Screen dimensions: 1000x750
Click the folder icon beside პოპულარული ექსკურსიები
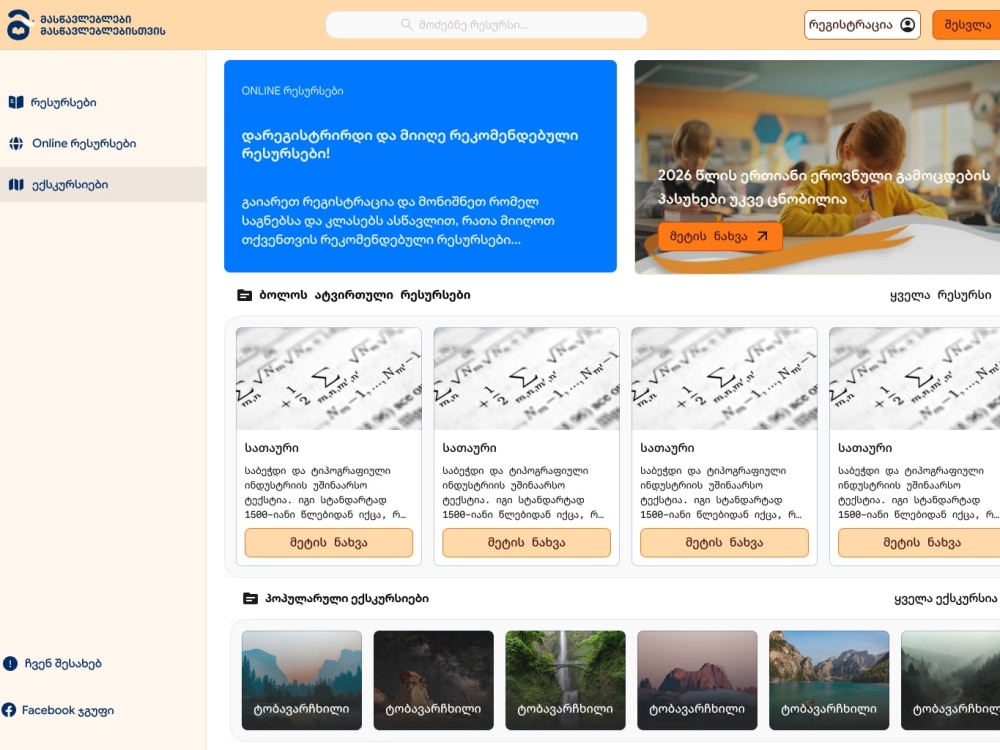point(251,599)
